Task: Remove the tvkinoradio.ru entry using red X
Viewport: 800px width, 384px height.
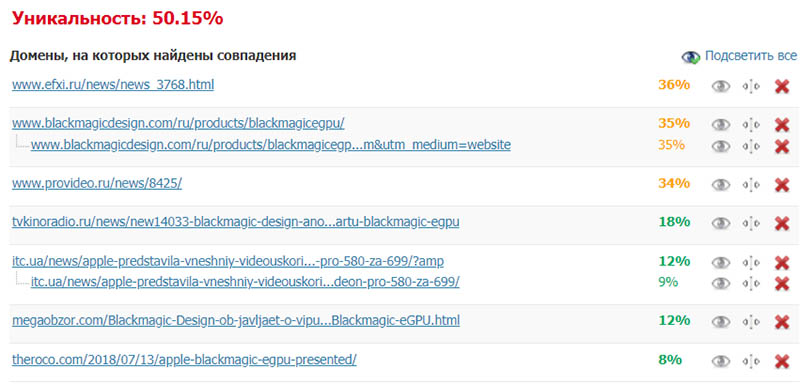Action: coord(782,223)
